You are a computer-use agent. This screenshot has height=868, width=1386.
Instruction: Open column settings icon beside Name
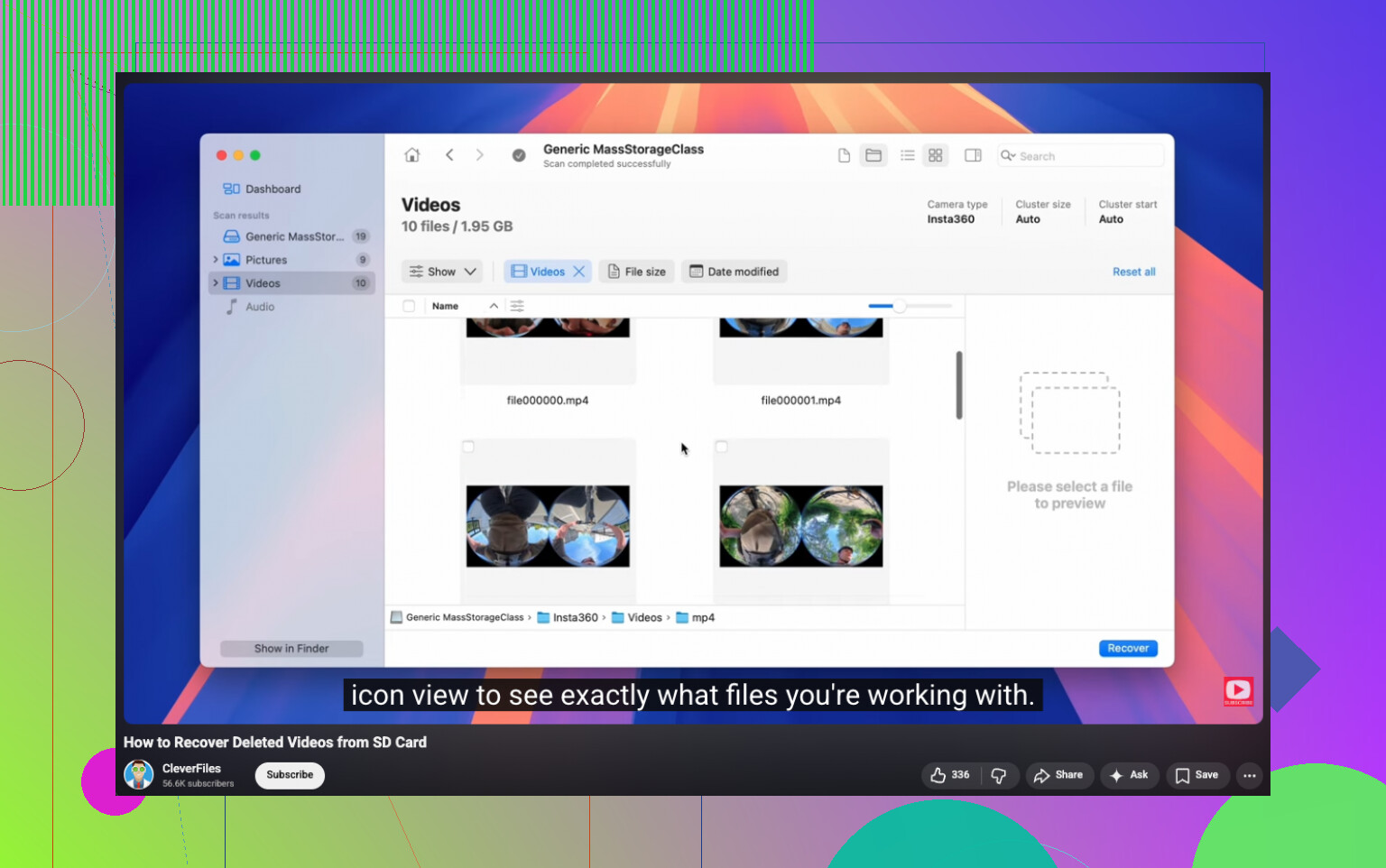pos(517,306)
